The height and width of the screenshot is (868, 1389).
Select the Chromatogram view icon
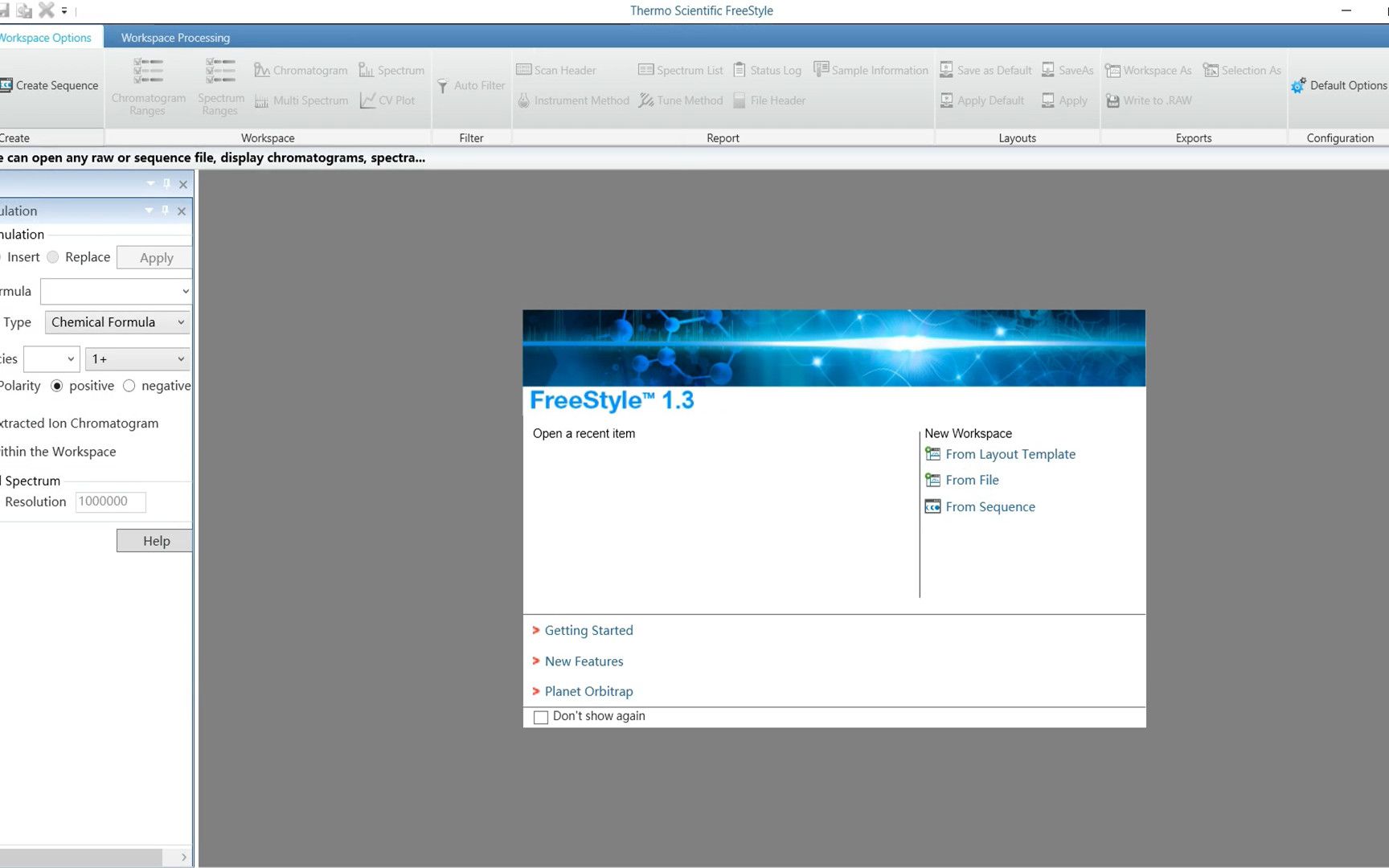coord(301,70)
